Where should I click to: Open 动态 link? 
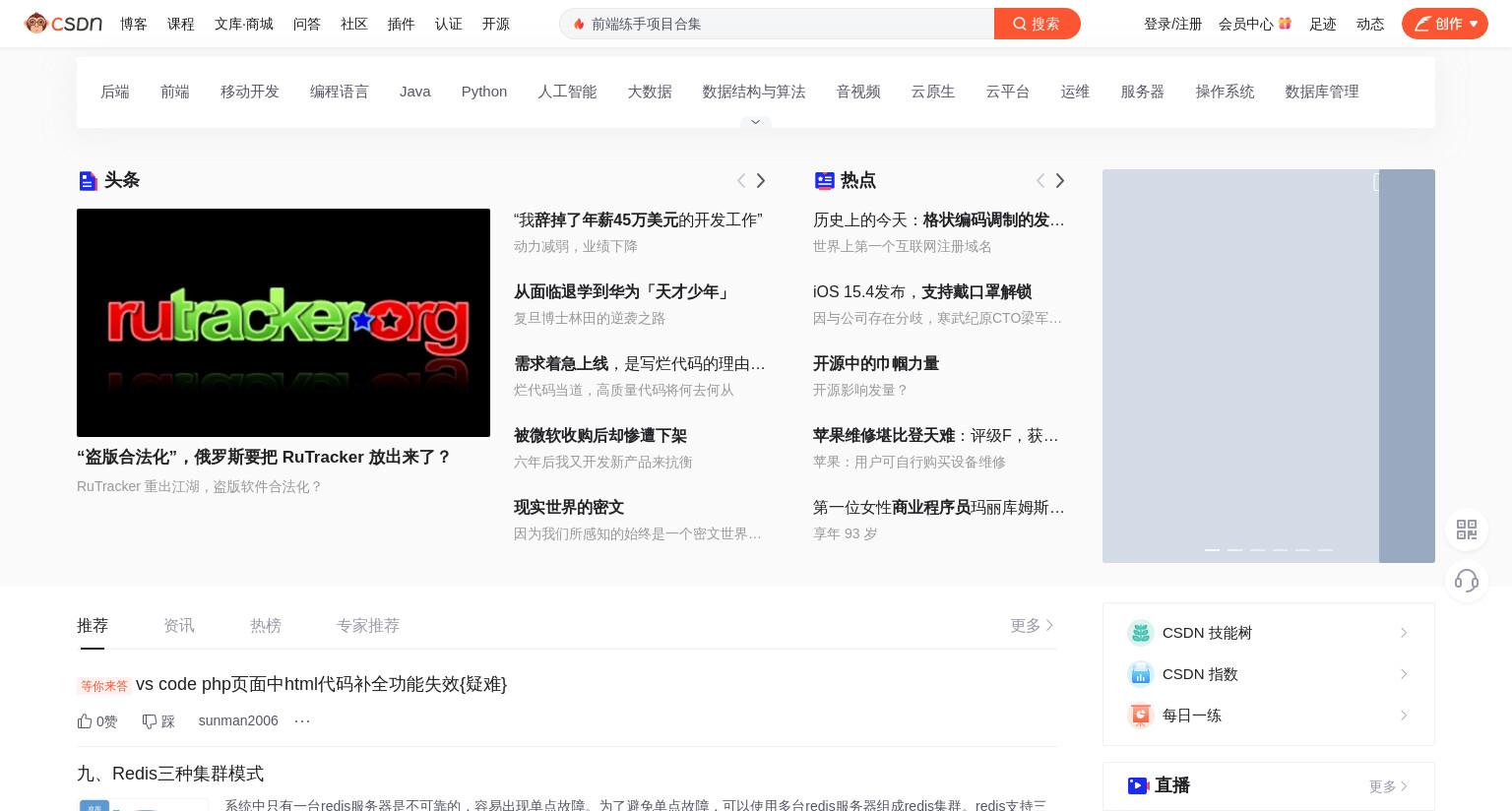coord(1370,24)
